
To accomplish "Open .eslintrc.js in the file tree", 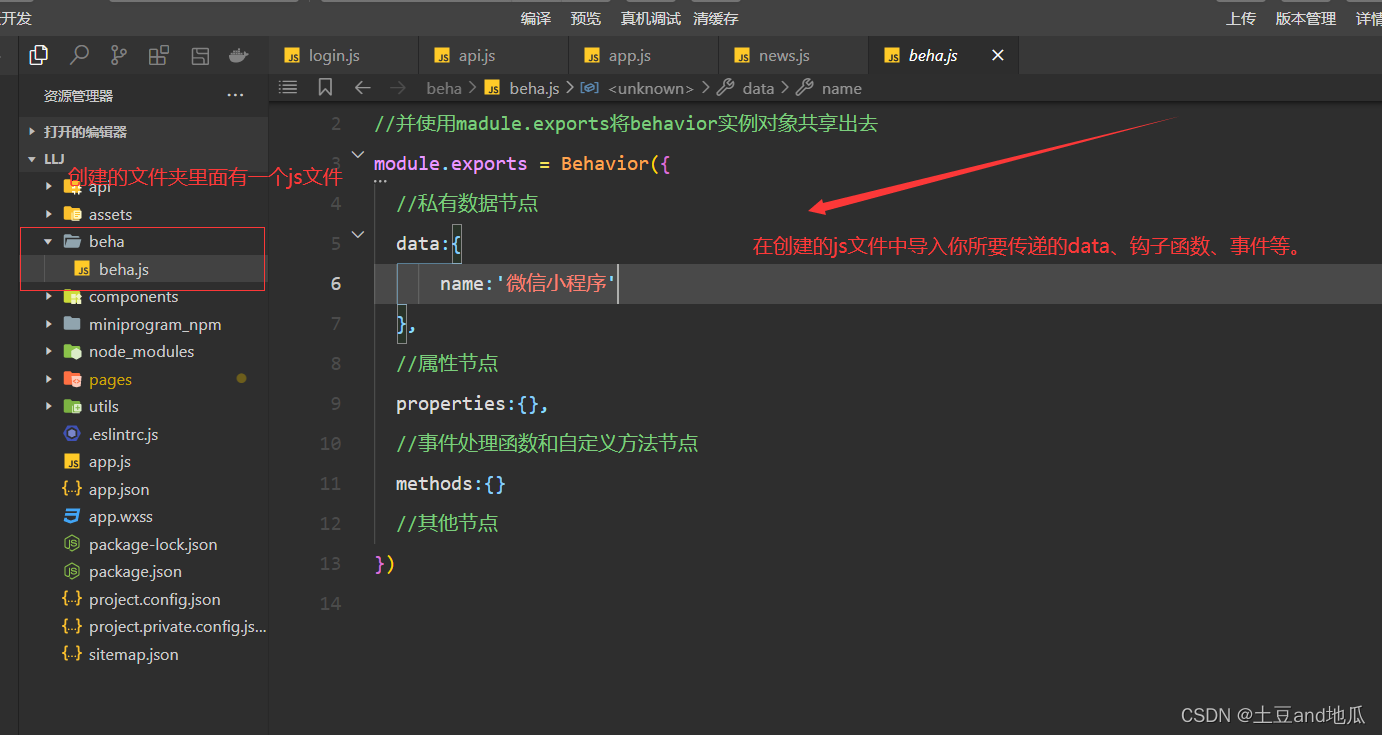I will coord(143,434).
